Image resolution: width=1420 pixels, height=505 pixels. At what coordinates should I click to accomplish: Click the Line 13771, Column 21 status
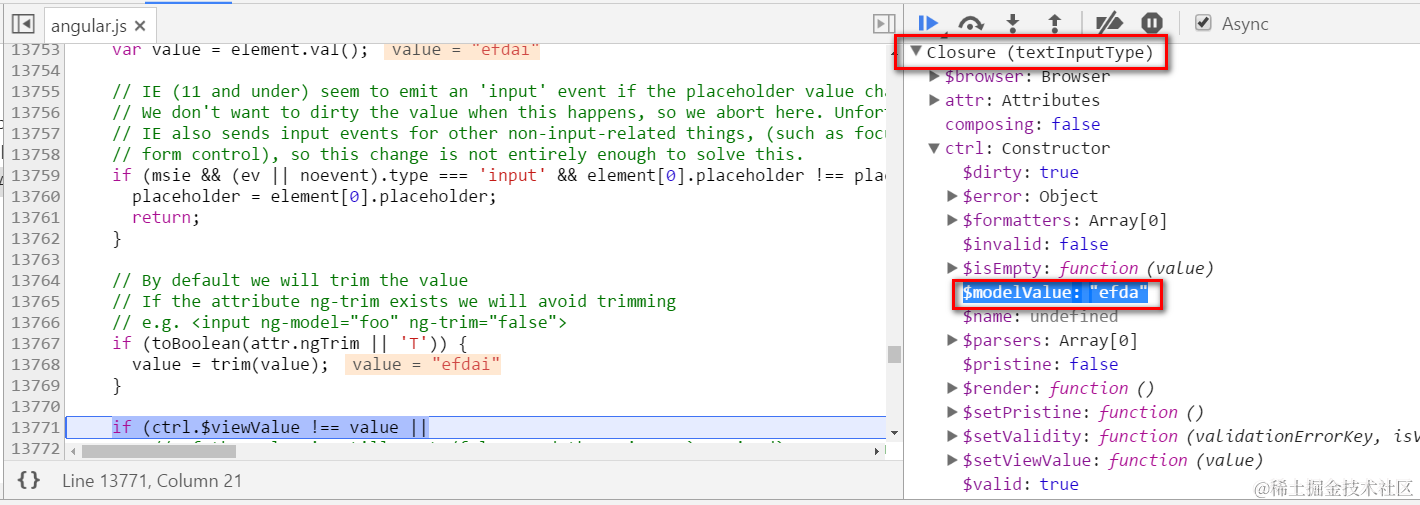(x=152, y=481)
